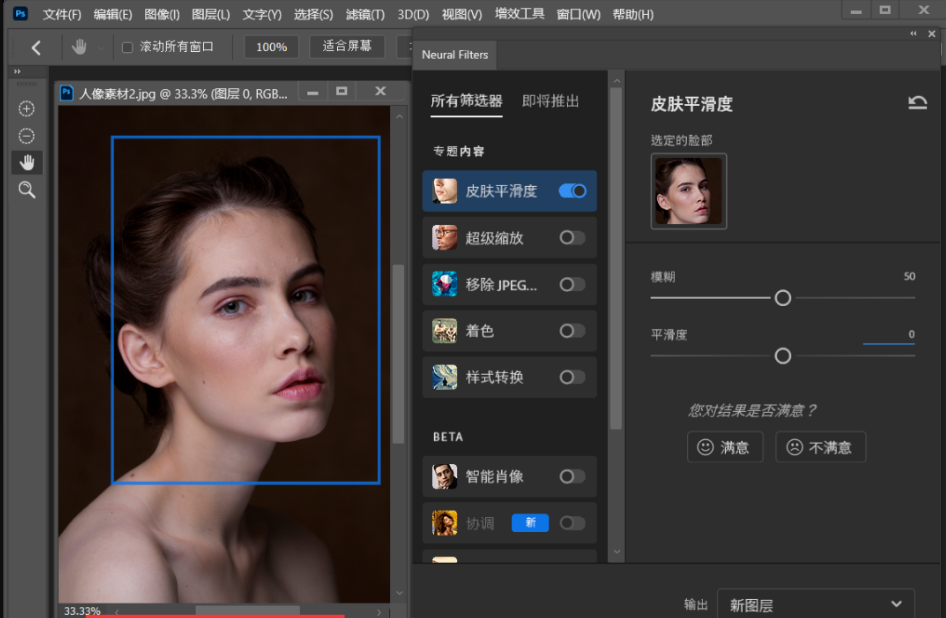Open the 滤镜(T) menu
Image resolution: width=946 pixels, height=618 pixels.
(x=365, y=14)
